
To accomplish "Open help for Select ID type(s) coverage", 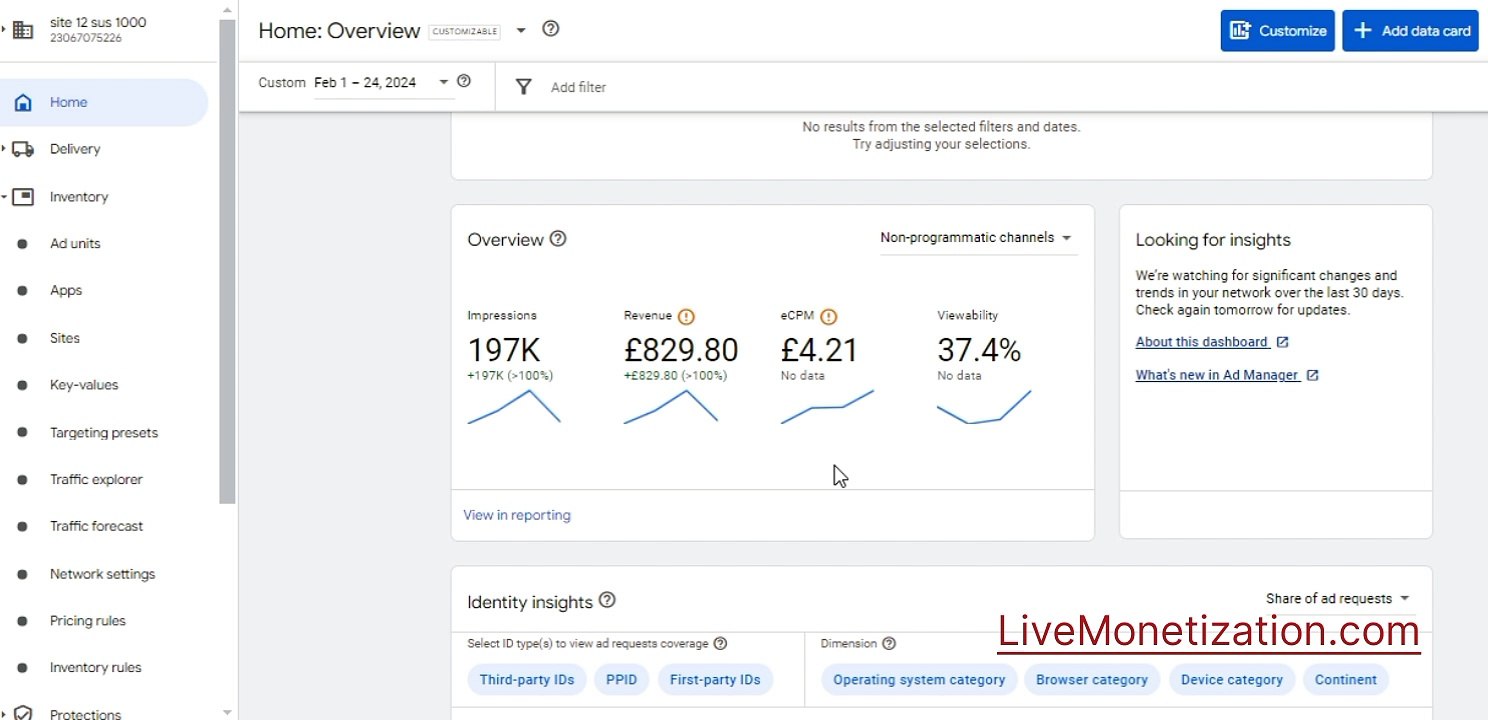I will click(x=720, y=644).
